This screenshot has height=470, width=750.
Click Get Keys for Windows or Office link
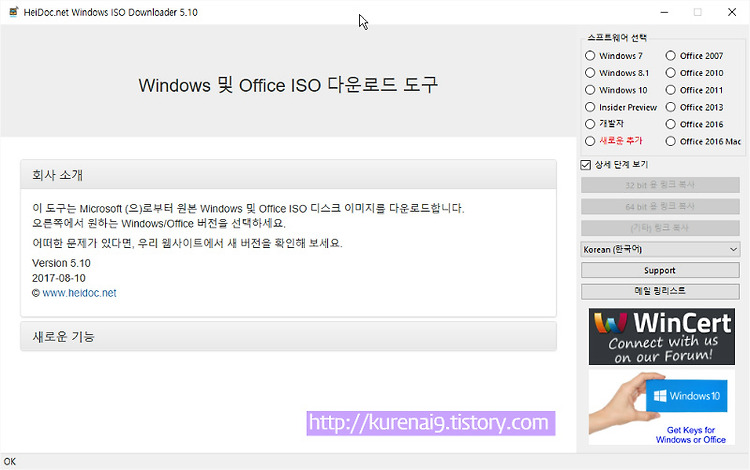tap(691, 435)
